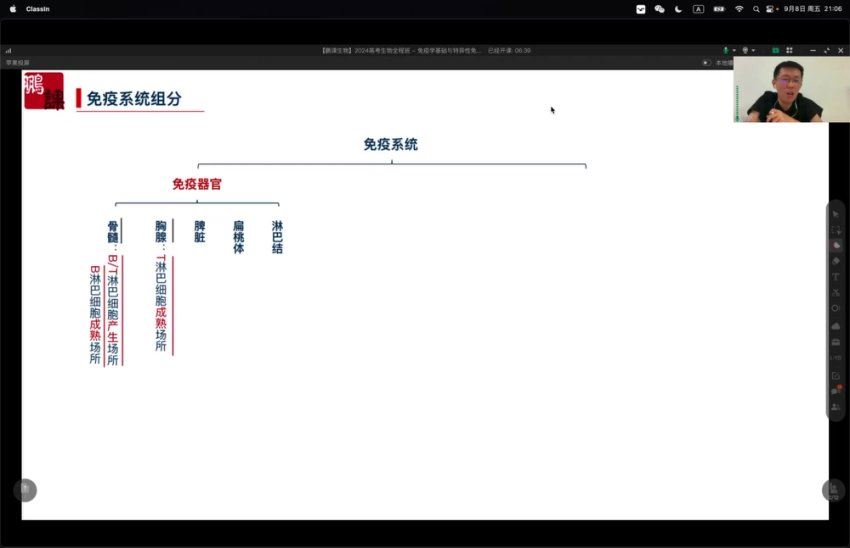Click the round button at bottom-left of the slide
This screenshot has width=850, height=548.
[x=25, y=489]
